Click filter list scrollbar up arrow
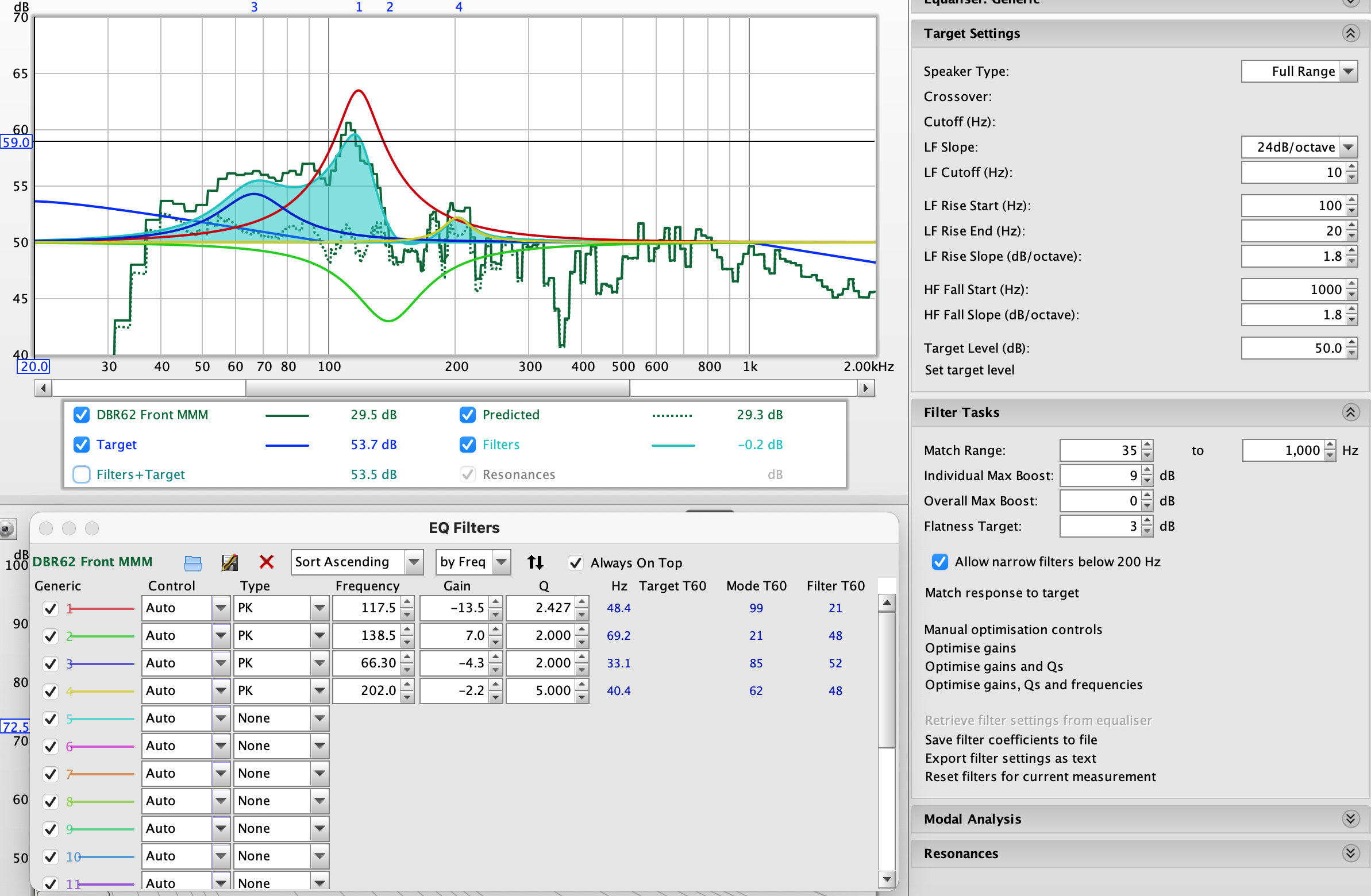 pos(887,604)
